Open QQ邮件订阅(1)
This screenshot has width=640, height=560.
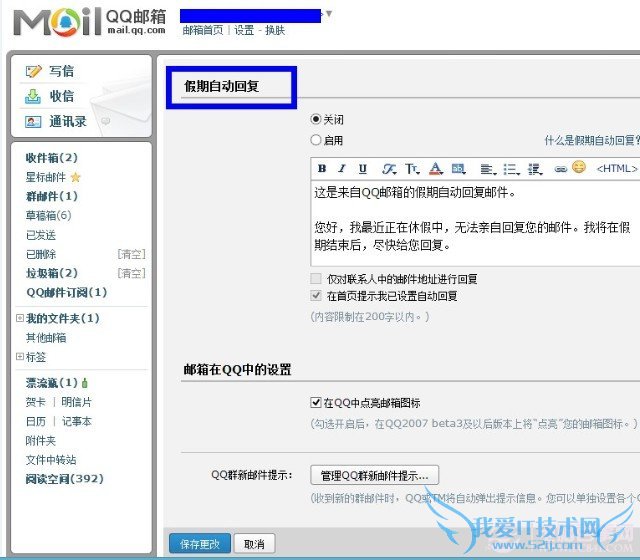click(x=67, y=292)
